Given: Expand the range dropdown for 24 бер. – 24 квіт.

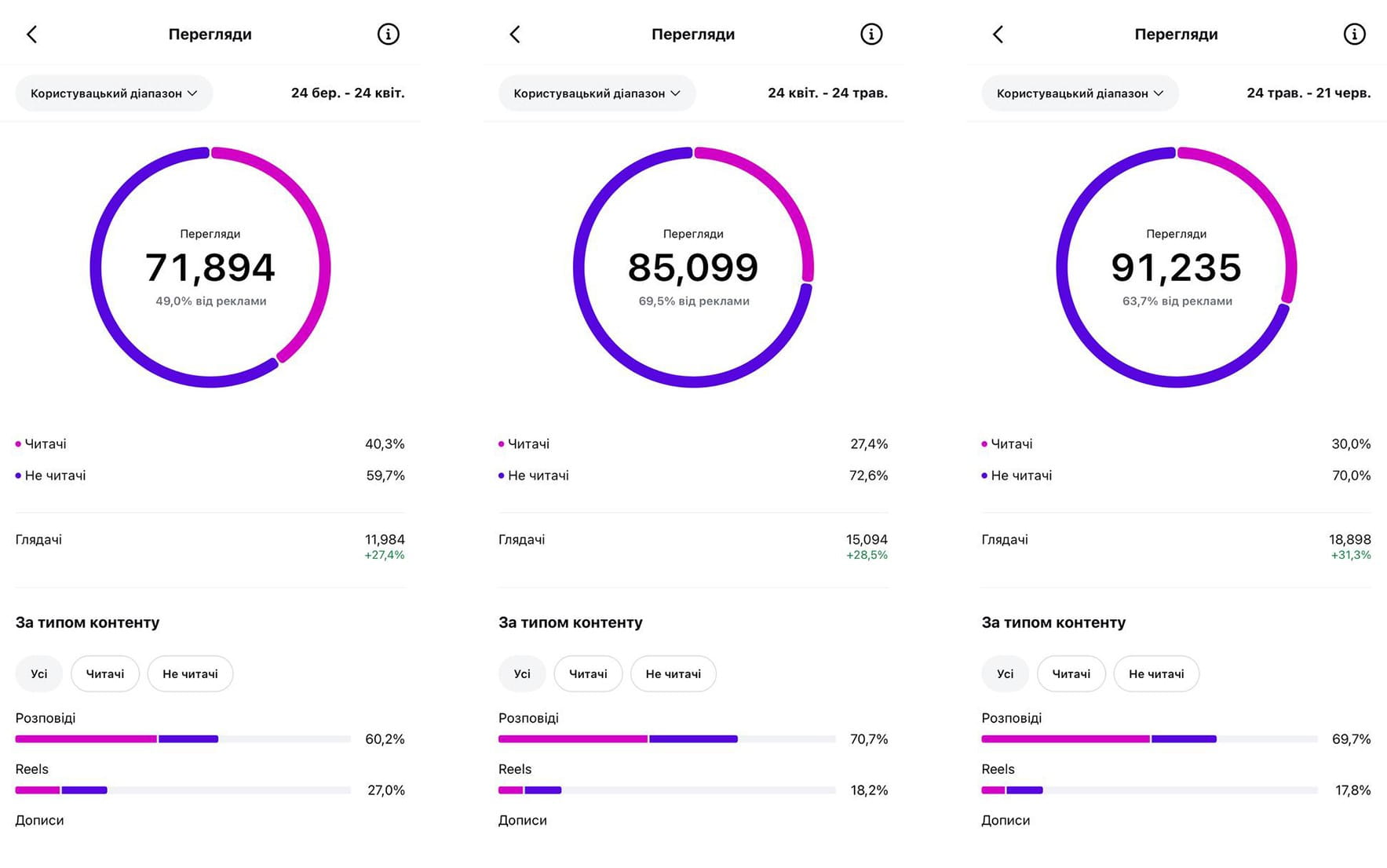Looking at the screenshot, I should coord(114,93).
